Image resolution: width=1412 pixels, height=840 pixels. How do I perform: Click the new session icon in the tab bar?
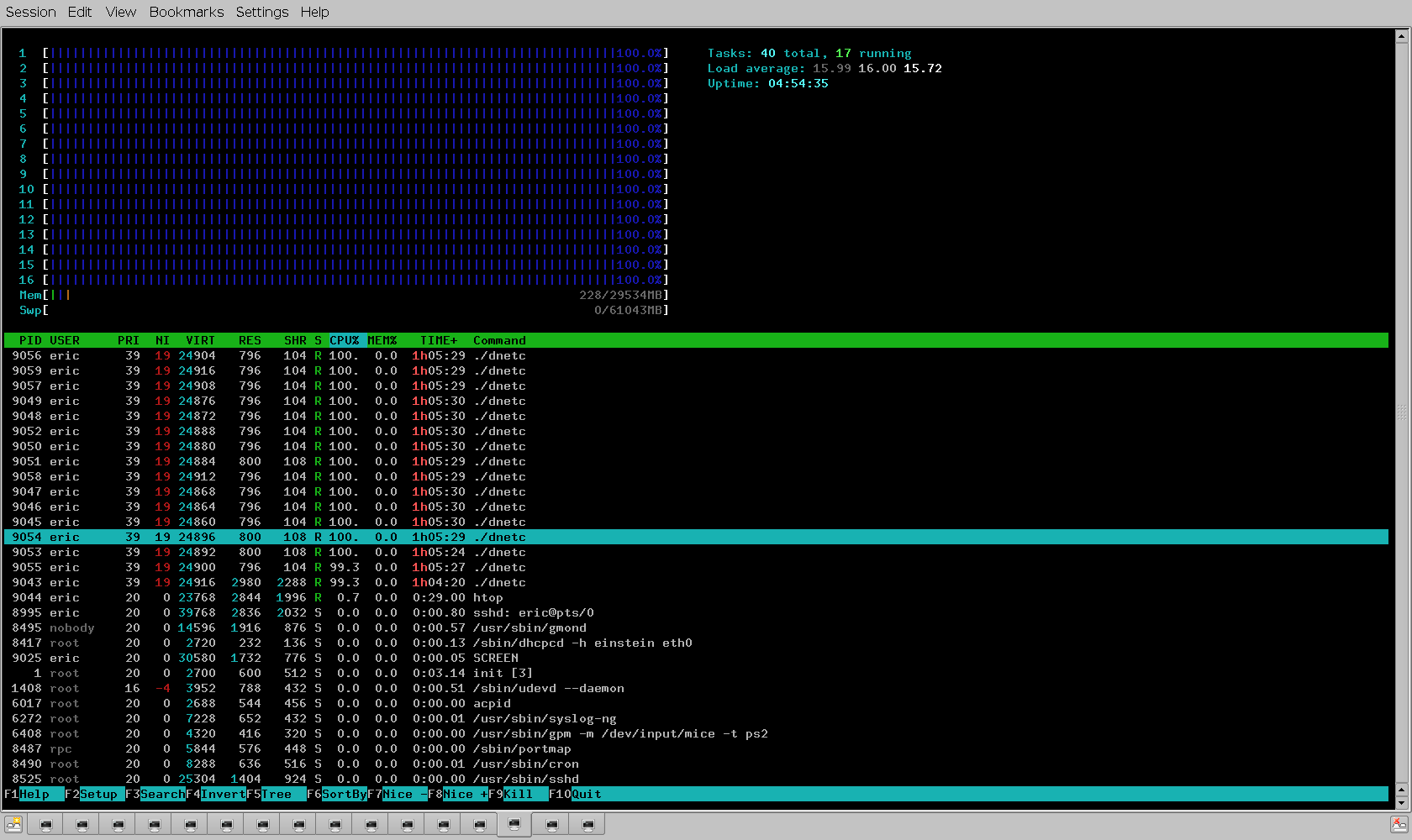tap(13, 825)
